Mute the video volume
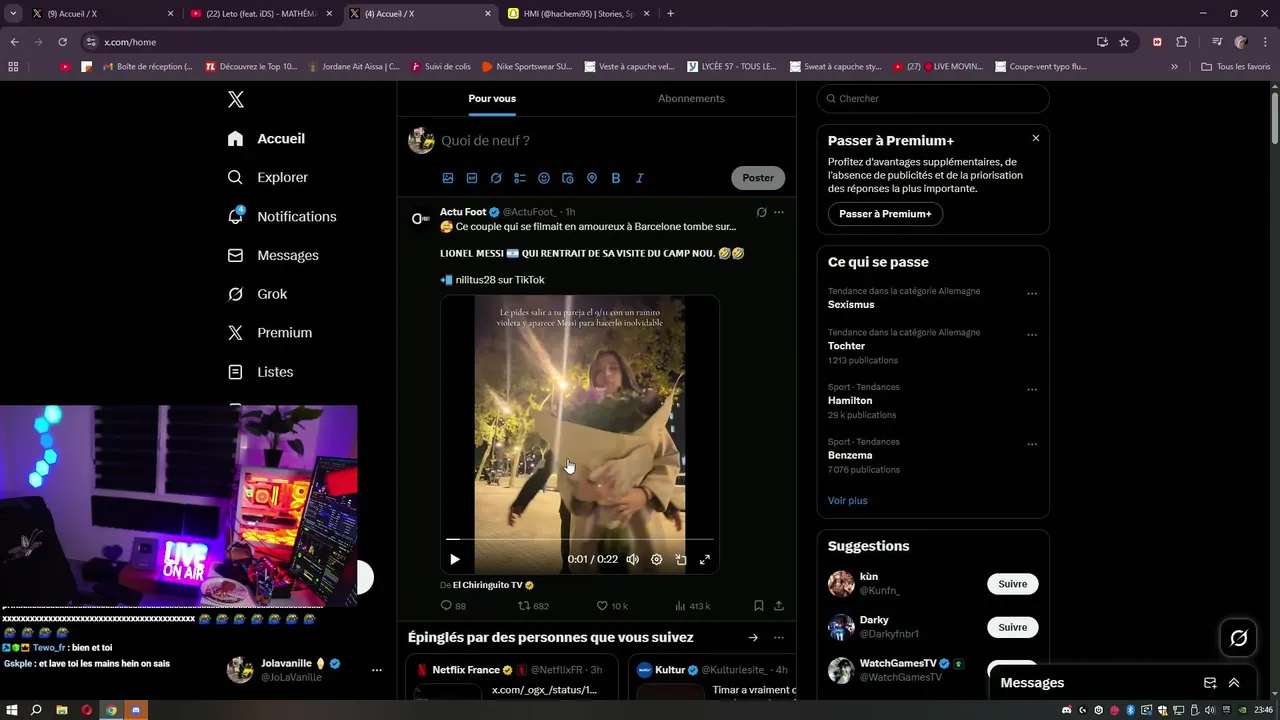The width and height of the screenshot is (1280, 720). 632,560
